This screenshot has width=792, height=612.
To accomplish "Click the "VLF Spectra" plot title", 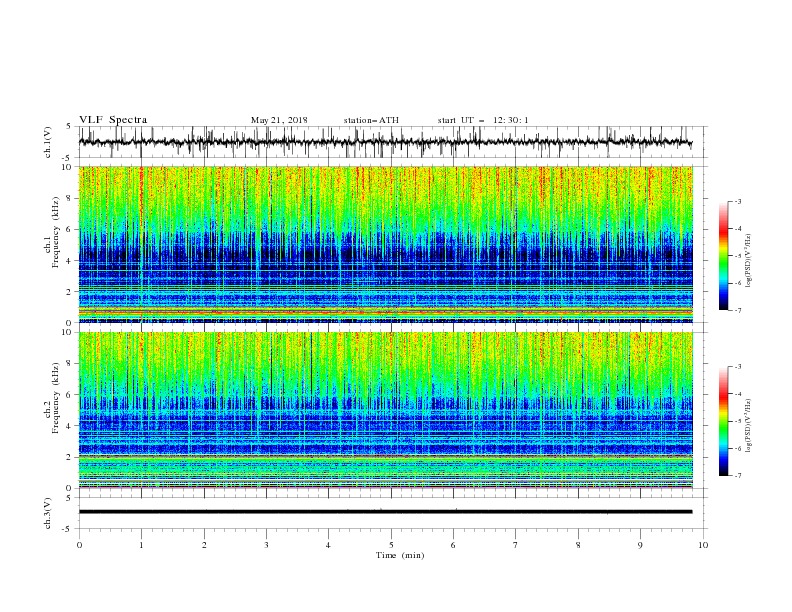I will click(113, 120).
